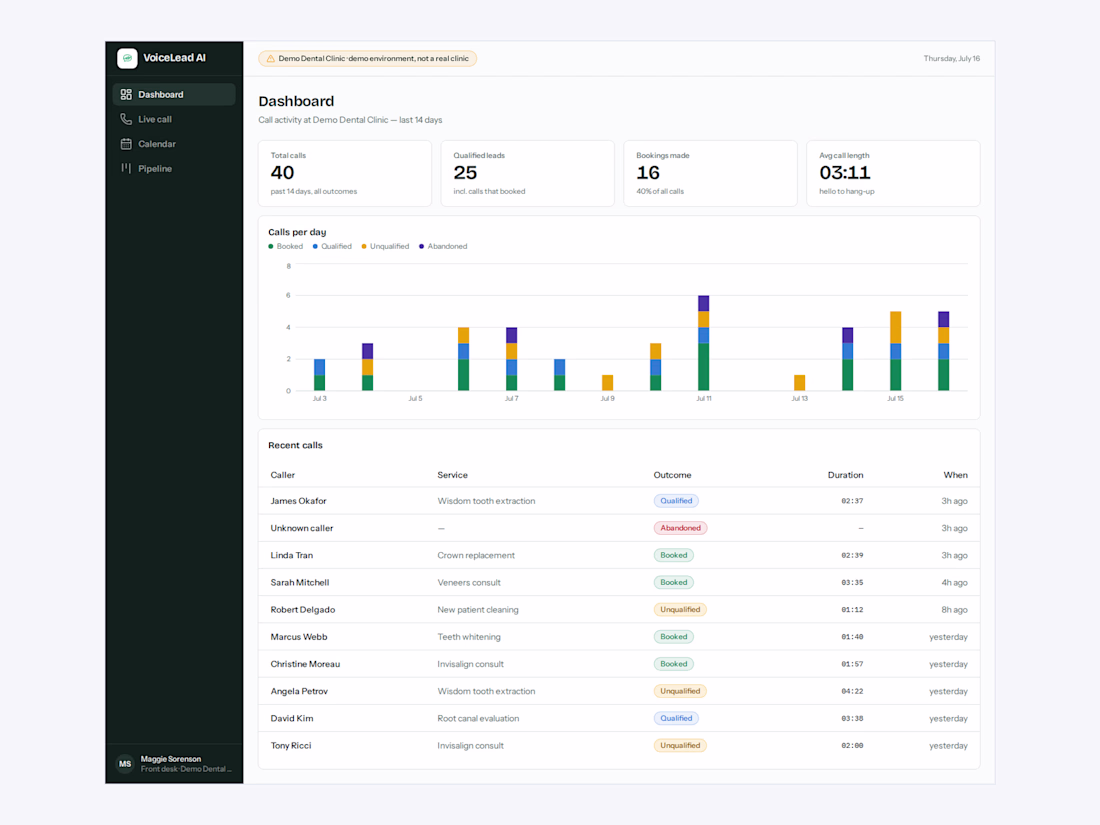This screenshot has height=825, width=1100.
Task: Click the Teeth whitening service text
Action: [x=469, y=637]
